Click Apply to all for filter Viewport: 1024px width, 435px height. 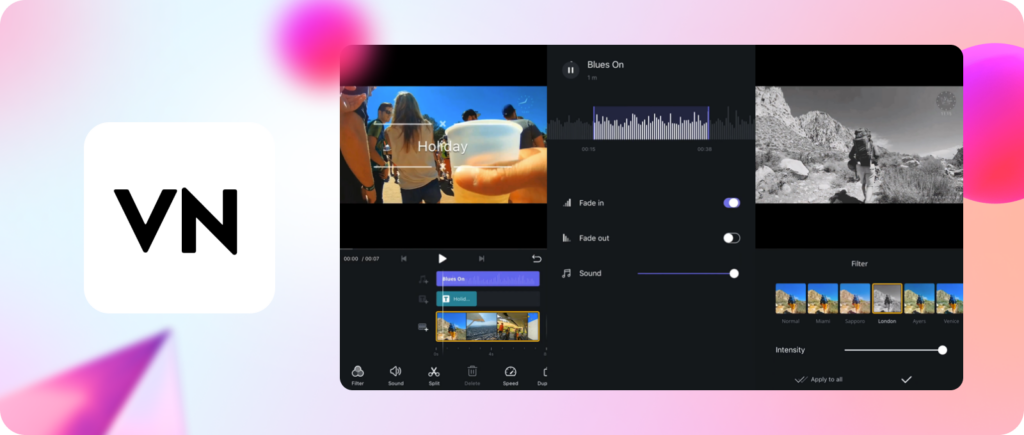tap(820, 380)
